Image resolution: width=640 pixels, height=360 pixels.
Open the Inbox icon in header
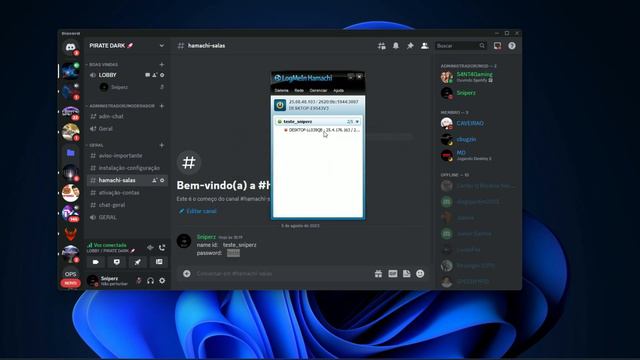point(497,46)
